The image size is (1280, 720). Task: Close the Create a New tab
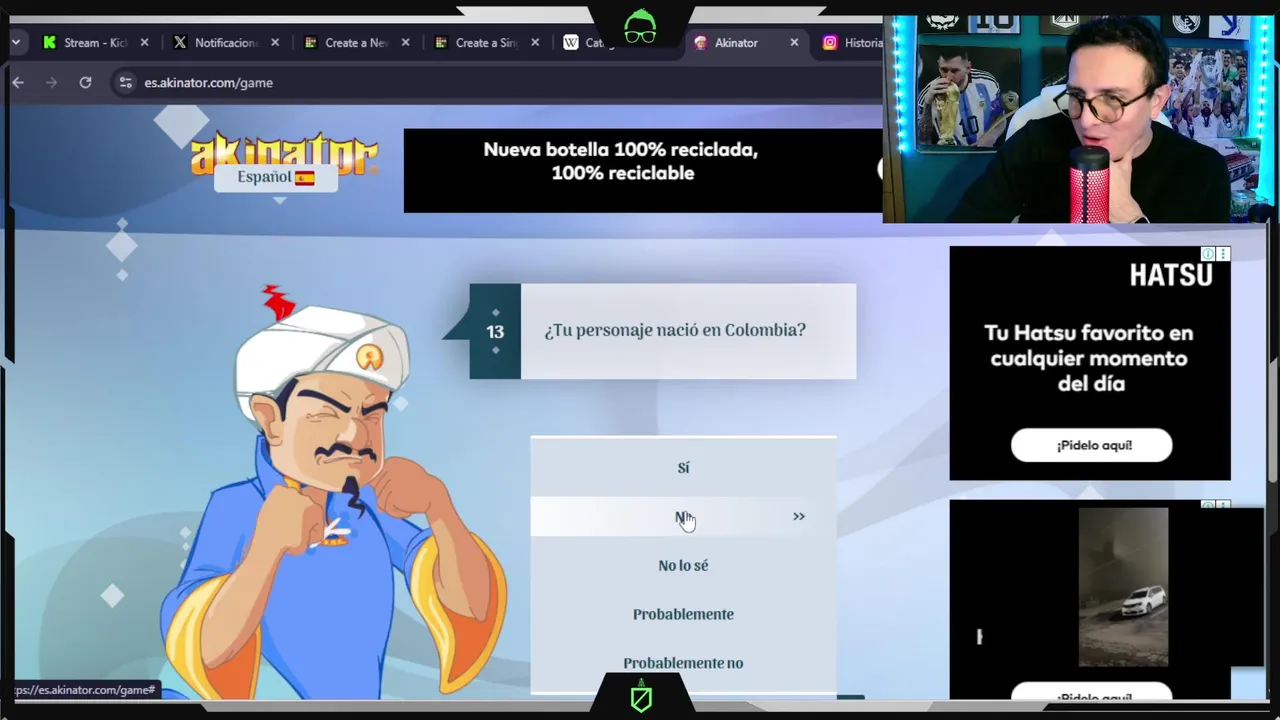click(405, 42)
